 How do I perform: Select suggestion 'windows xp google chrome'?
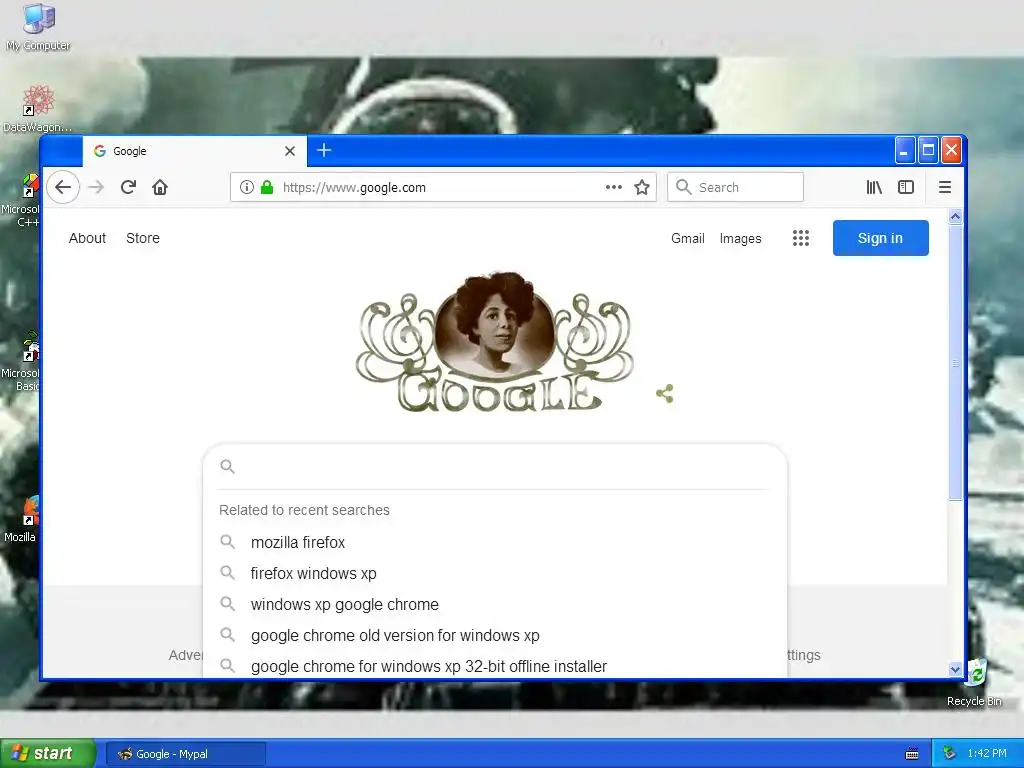point(495,604)
